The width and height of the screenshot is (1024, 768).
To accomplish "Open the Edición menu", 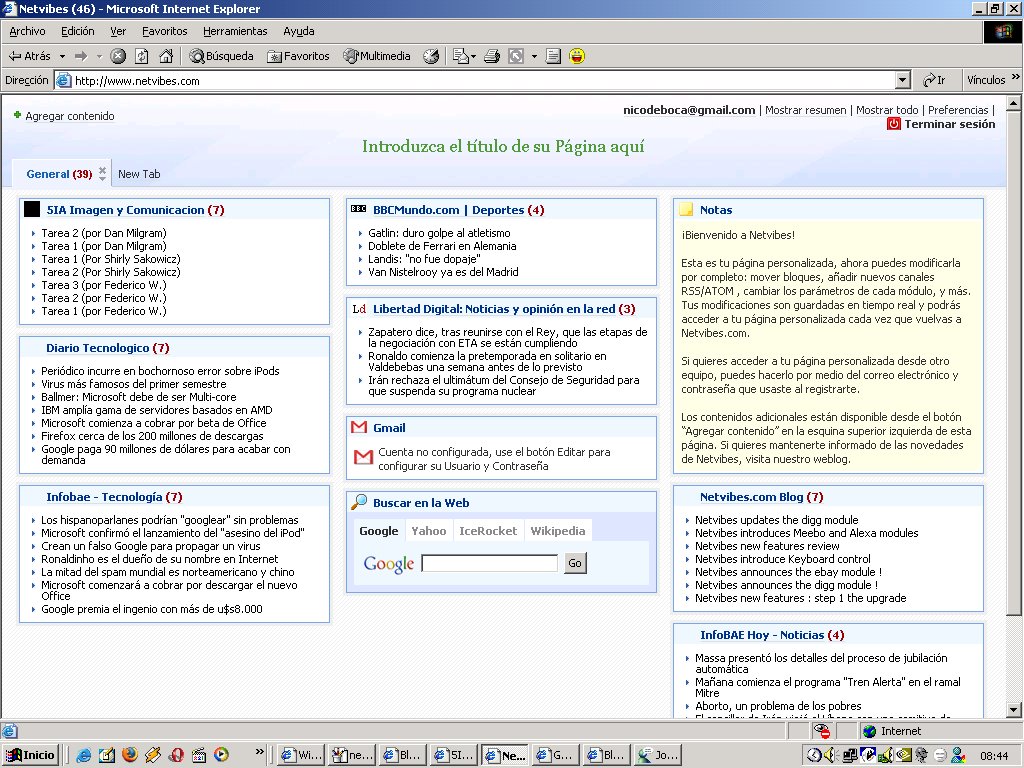I will [x=78, y=31].
